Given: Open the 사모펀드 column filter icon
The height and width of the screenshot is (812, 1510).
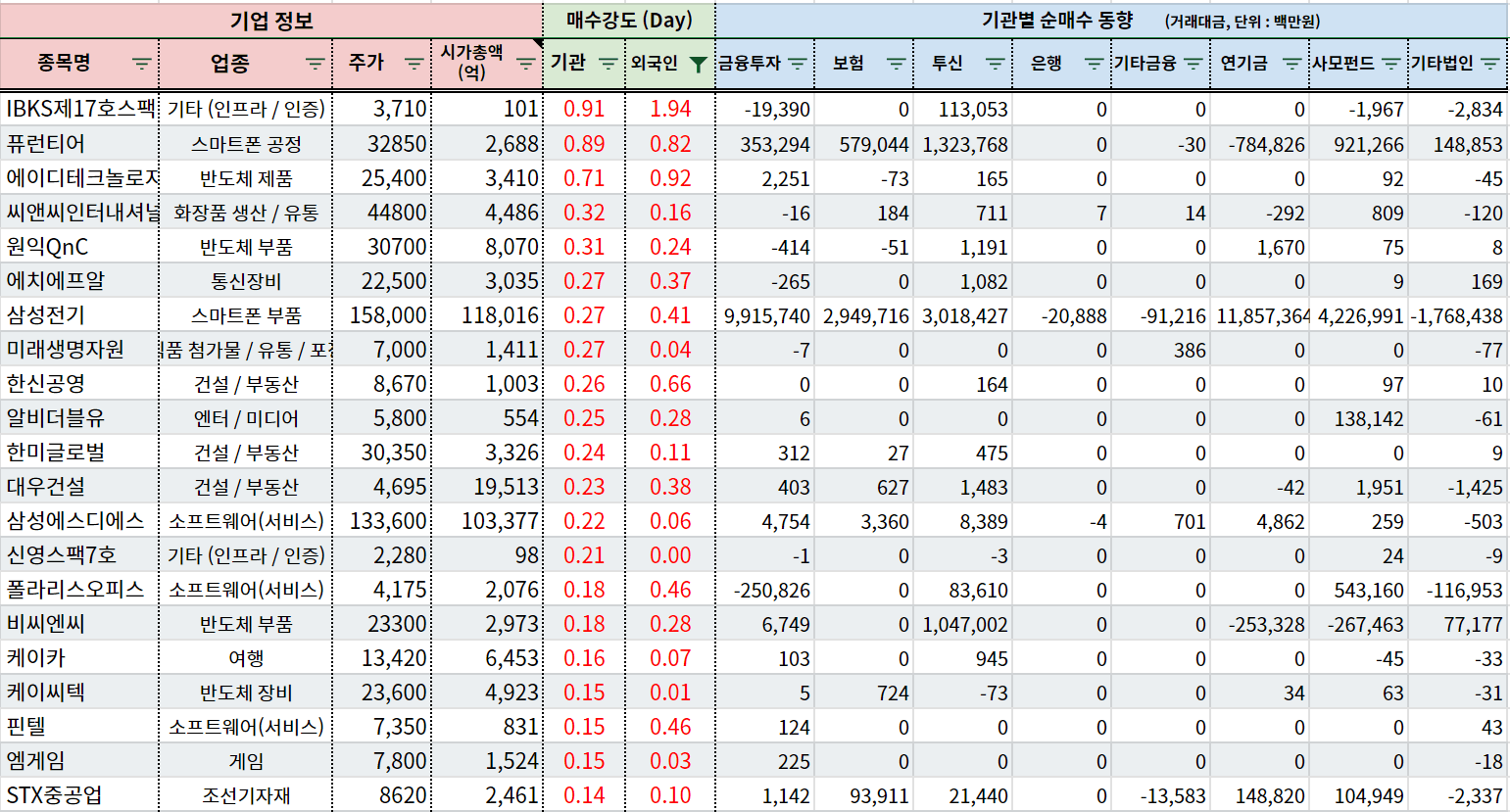Looking at the screenshot, I should pyautogui.click(x=1391, y=64).
